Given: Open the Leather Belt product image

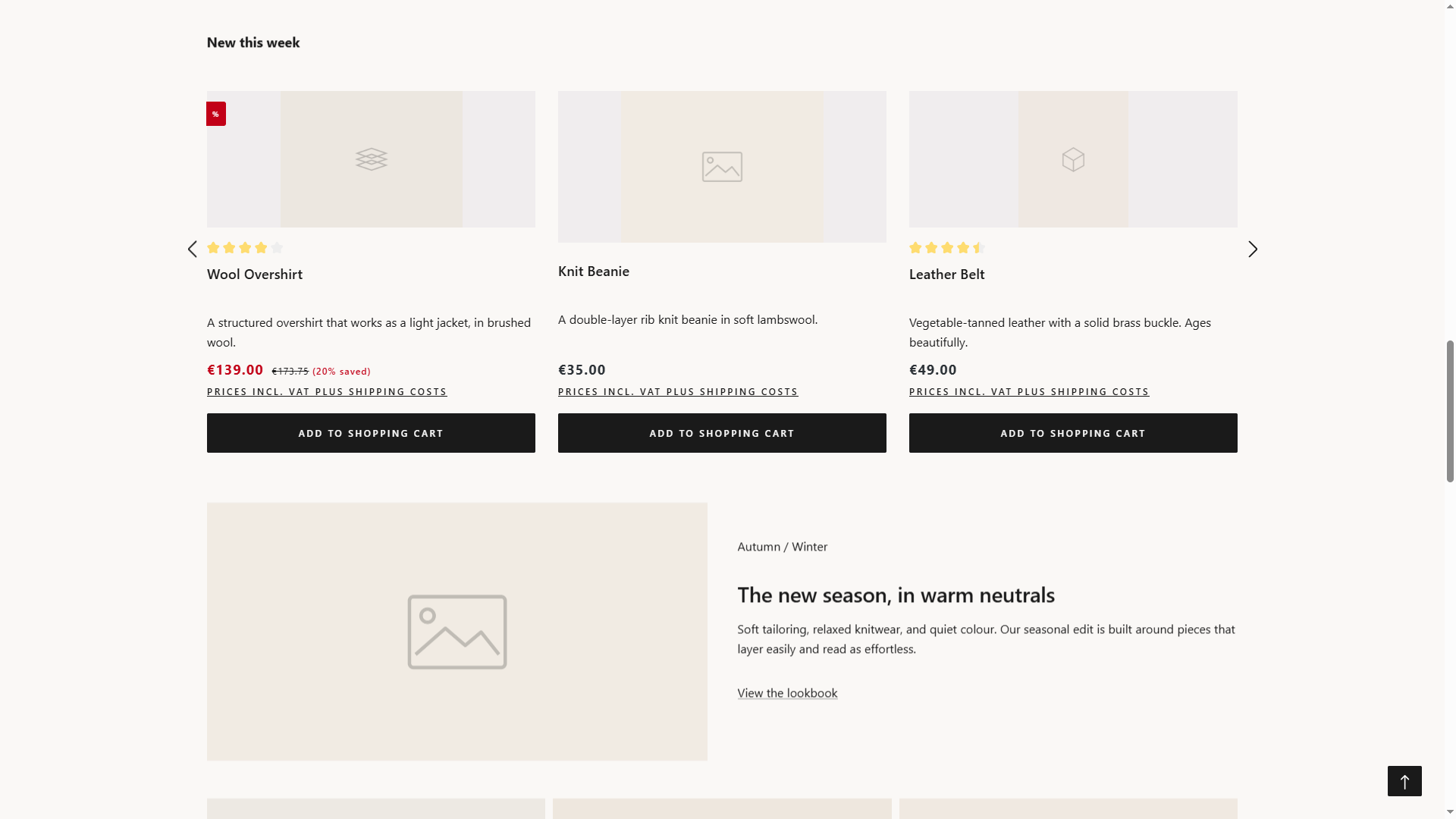Looking at the screenshot, I should (1073, 159).
